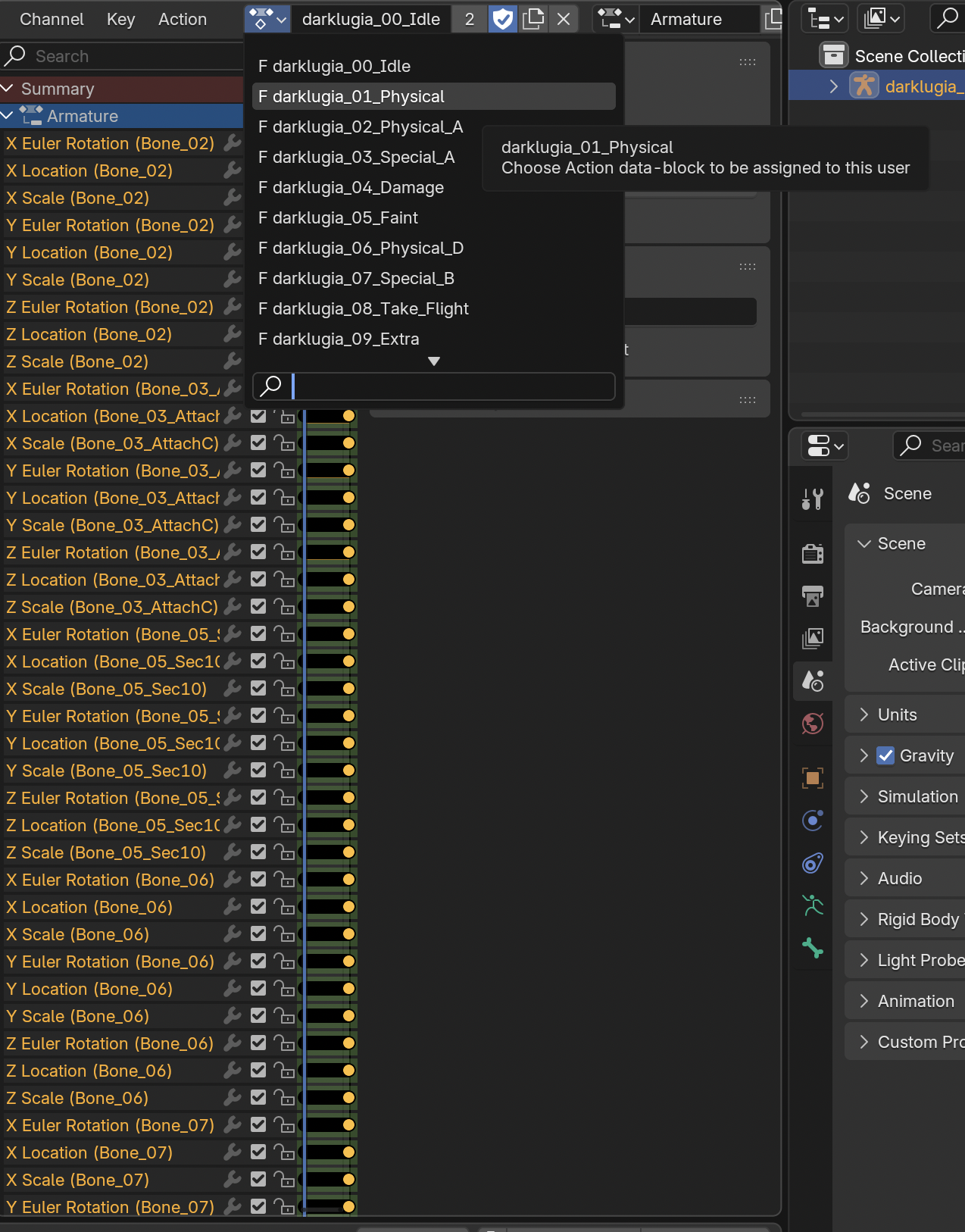Click the outliner search magnifier icon
The width and height of the screenshot is (965, 1232).
coord(947,19)
